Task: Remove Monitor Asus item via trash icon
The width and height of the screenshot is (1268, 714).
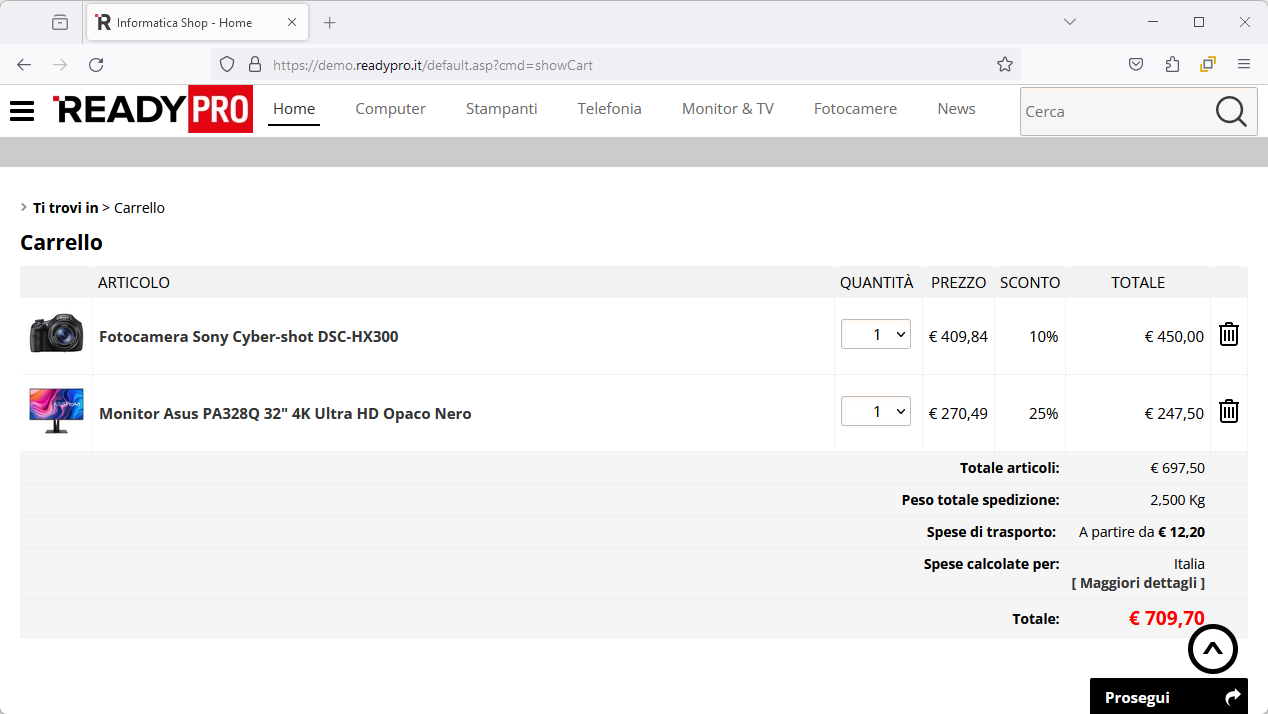Action: pyautogui.click(x=1229, y=411)
